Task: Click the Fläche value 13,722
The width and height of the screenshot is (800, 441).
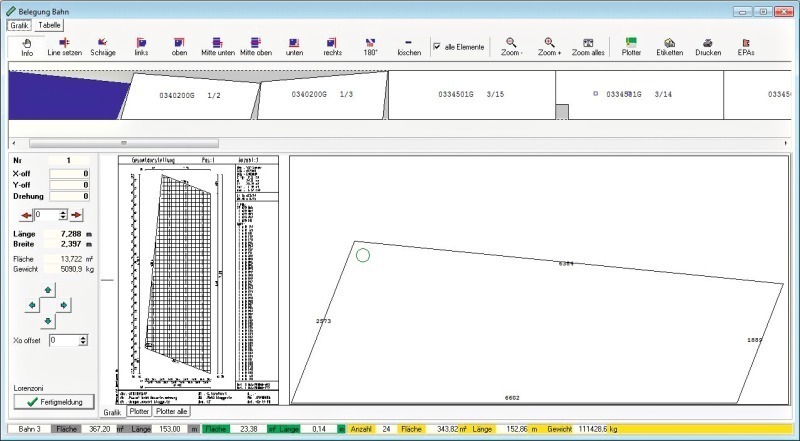Action: tap(70, 259)
